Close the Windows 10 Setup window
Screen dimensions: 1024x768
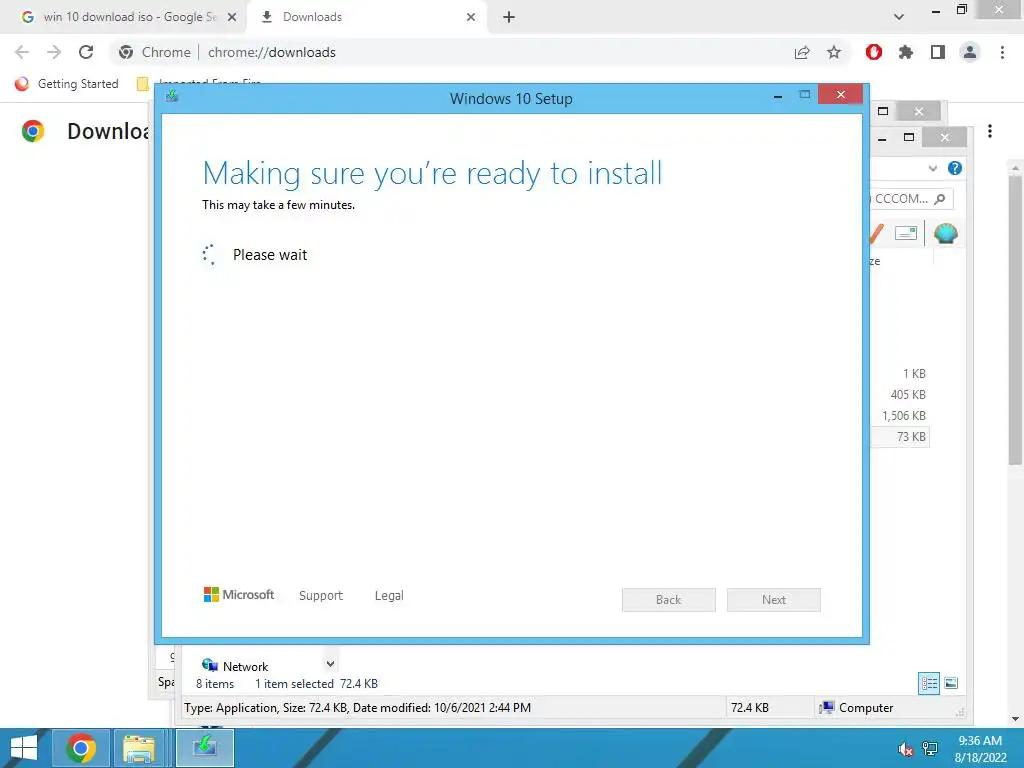840,95
